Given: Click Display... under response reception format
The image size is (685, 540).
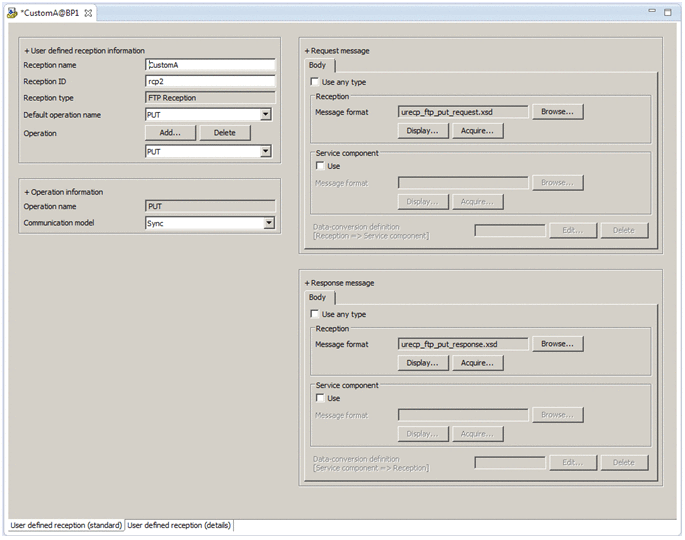Looking at the screenshot, I should [x=423, y=362].
